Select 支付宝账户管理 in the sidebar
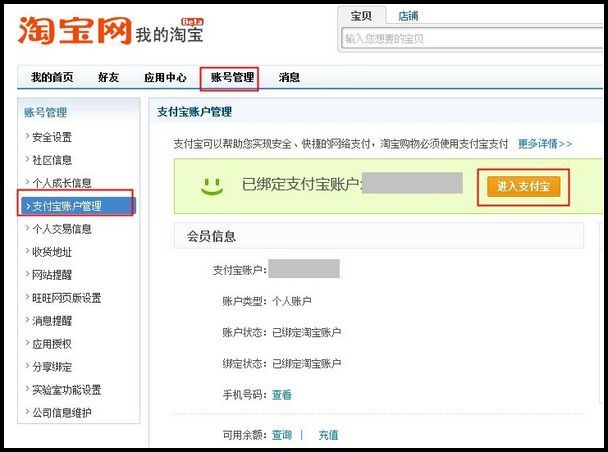Screen dimensions: 608x452 pos(67,206)
